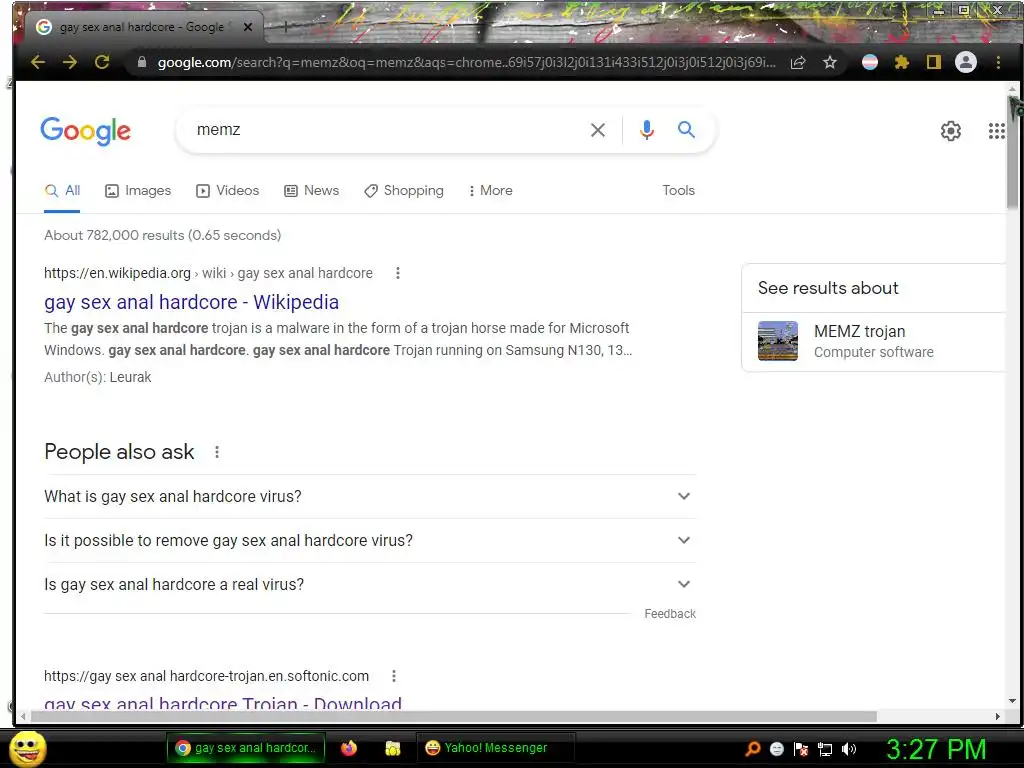
Task: Open the Extensions puzzle piece menu
Action: (902, 62)
